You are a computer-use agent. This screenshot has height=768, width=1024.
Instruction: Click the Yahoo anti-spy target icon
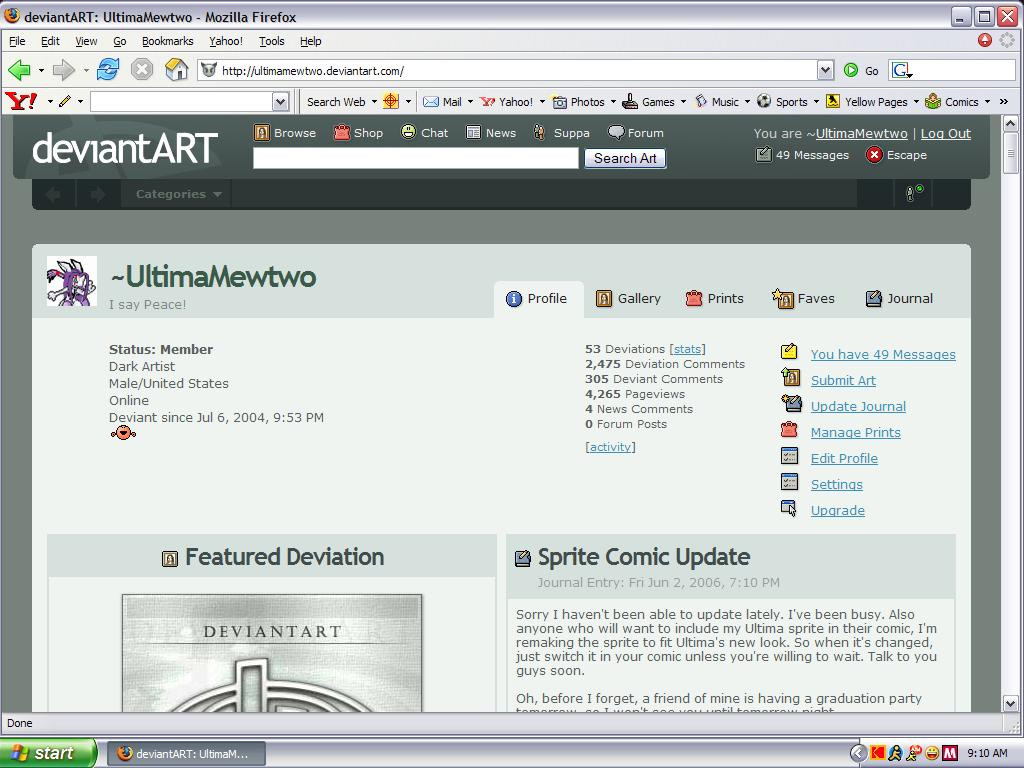coord(391,101)
